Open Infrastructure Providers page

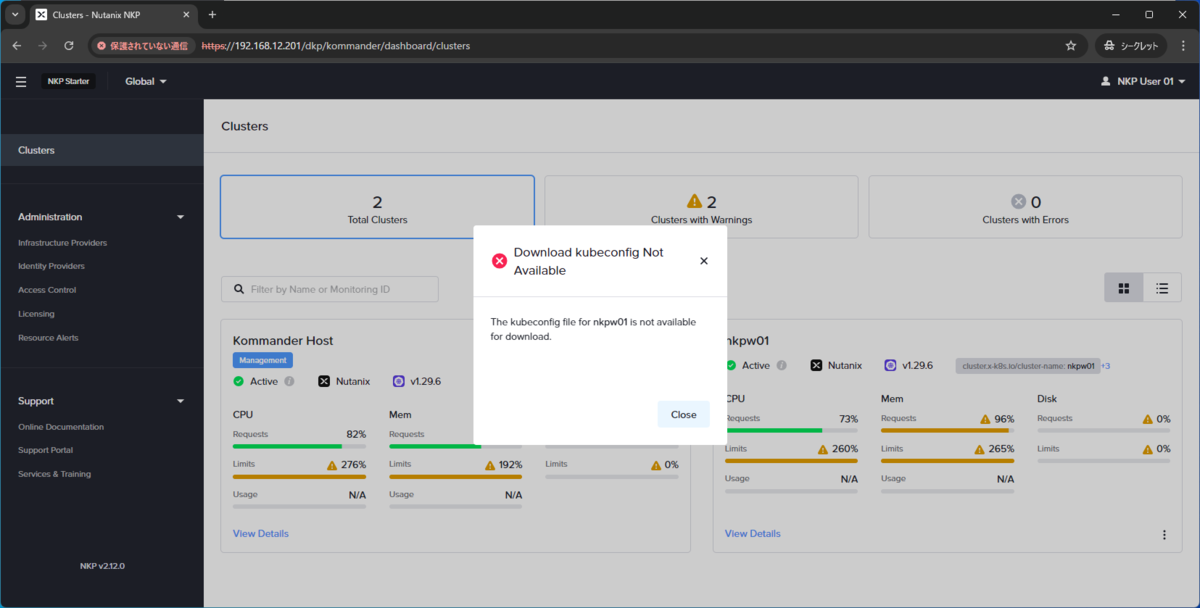pos(62,243)
